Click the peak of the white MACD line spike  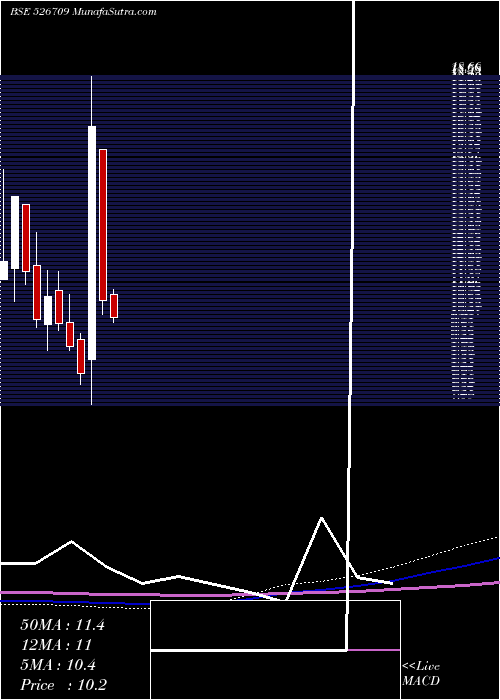pos(321,518)
